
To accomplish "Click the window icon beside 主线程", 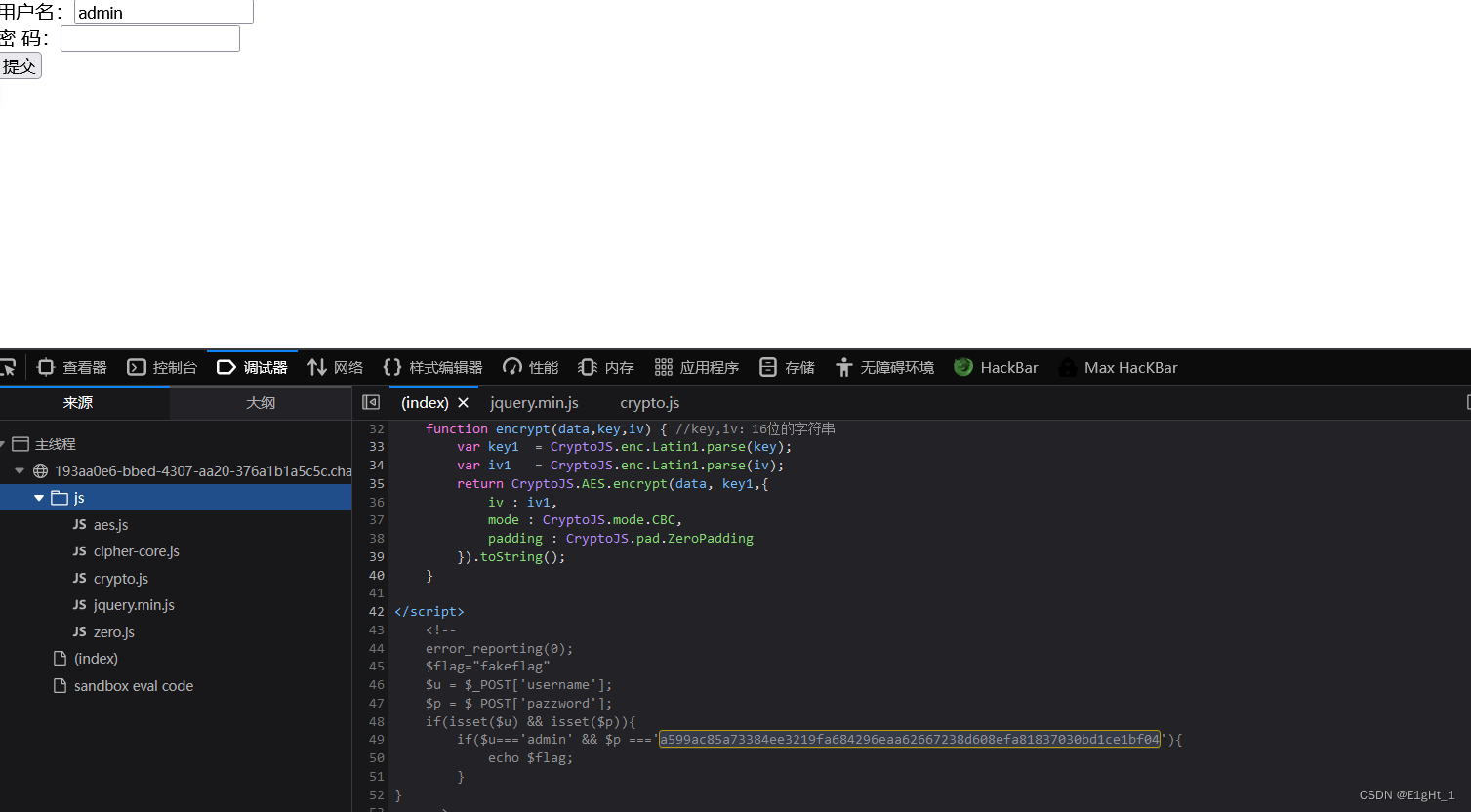I will pyautogui.click(x=20, y=444).
